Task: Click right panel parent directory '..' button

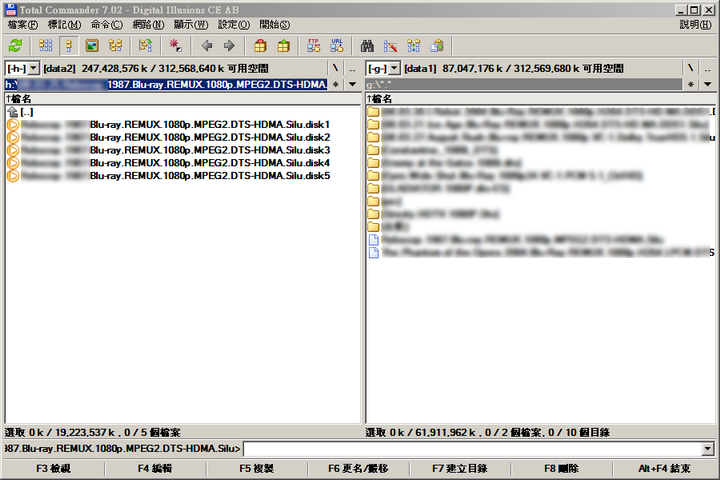Action: 708,68
